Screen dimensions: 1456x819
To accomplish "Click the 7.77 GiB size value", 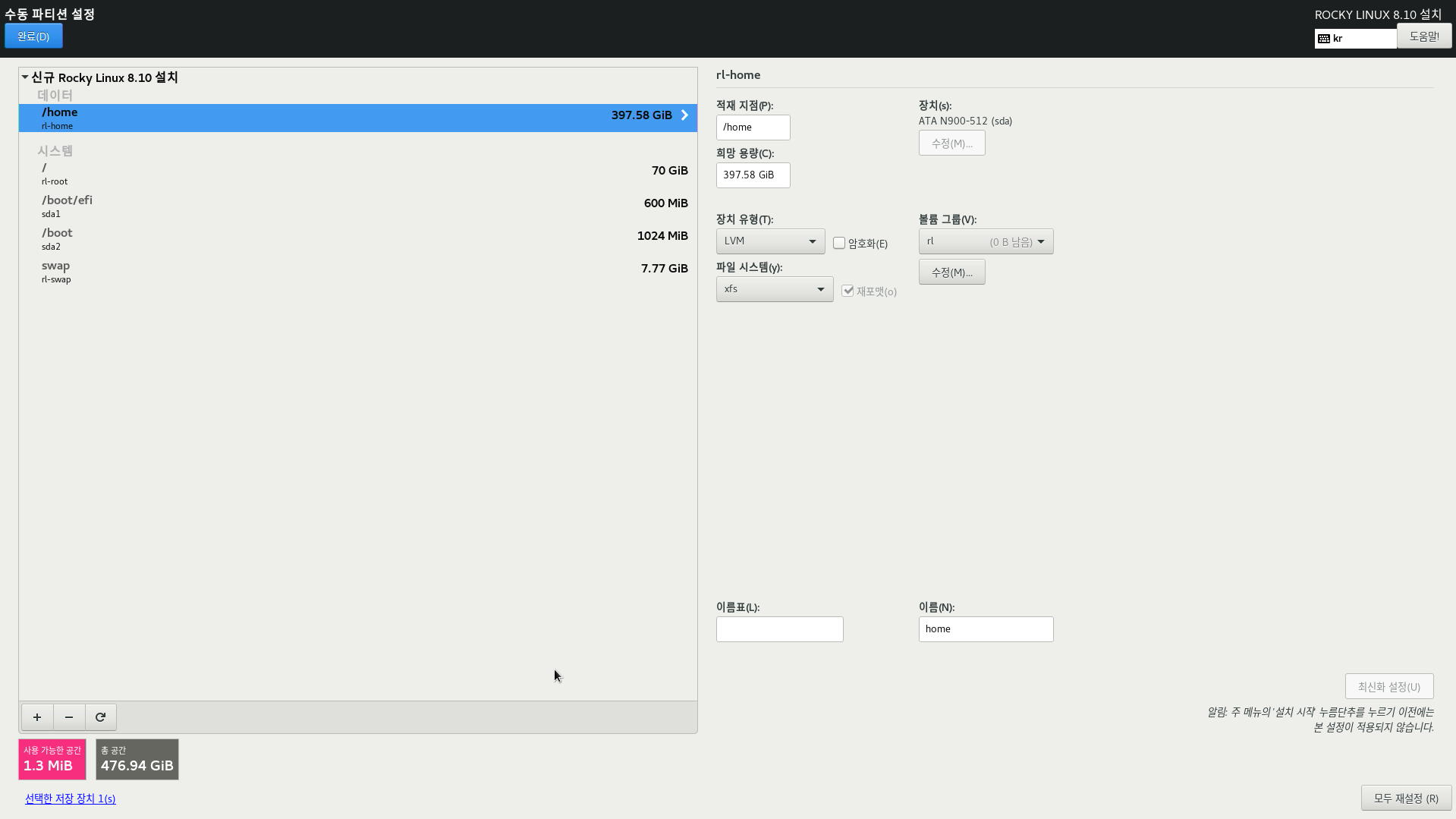I will point(665,269).
